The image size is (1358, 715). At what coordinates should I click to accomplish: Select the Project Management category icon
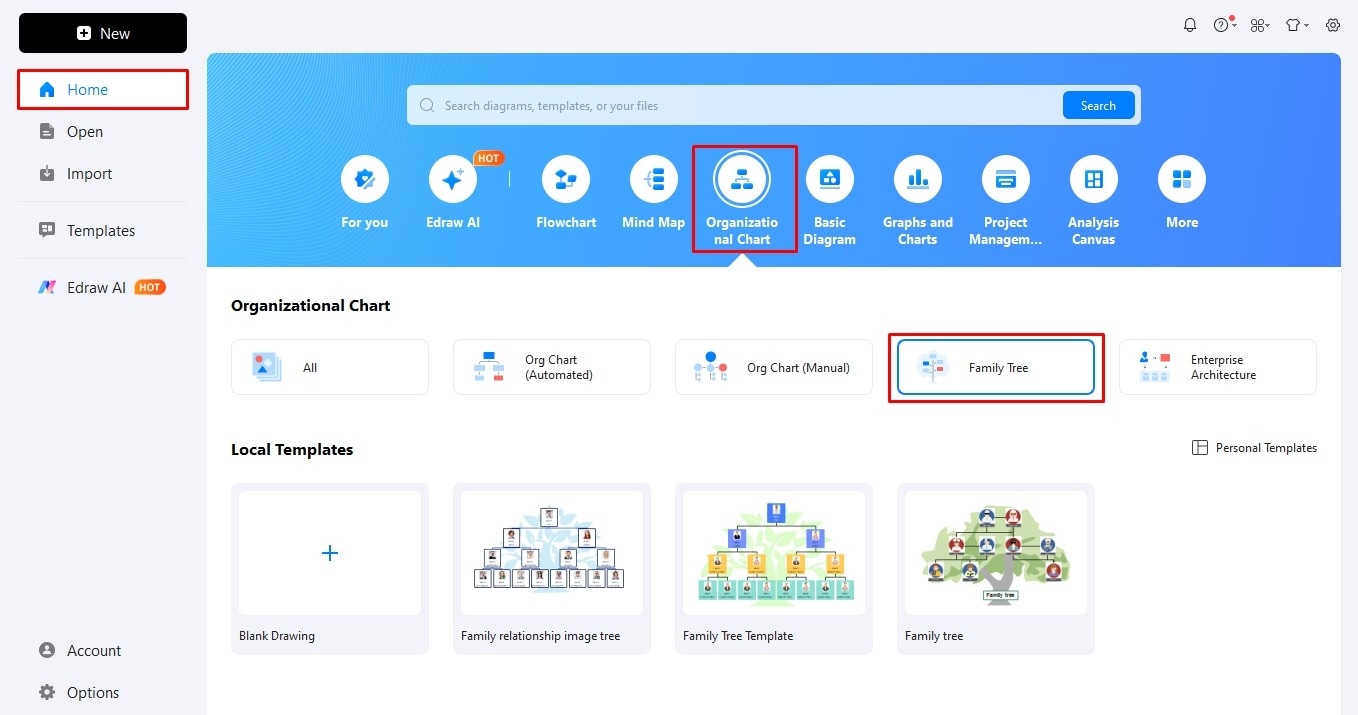coord(1006,180)
